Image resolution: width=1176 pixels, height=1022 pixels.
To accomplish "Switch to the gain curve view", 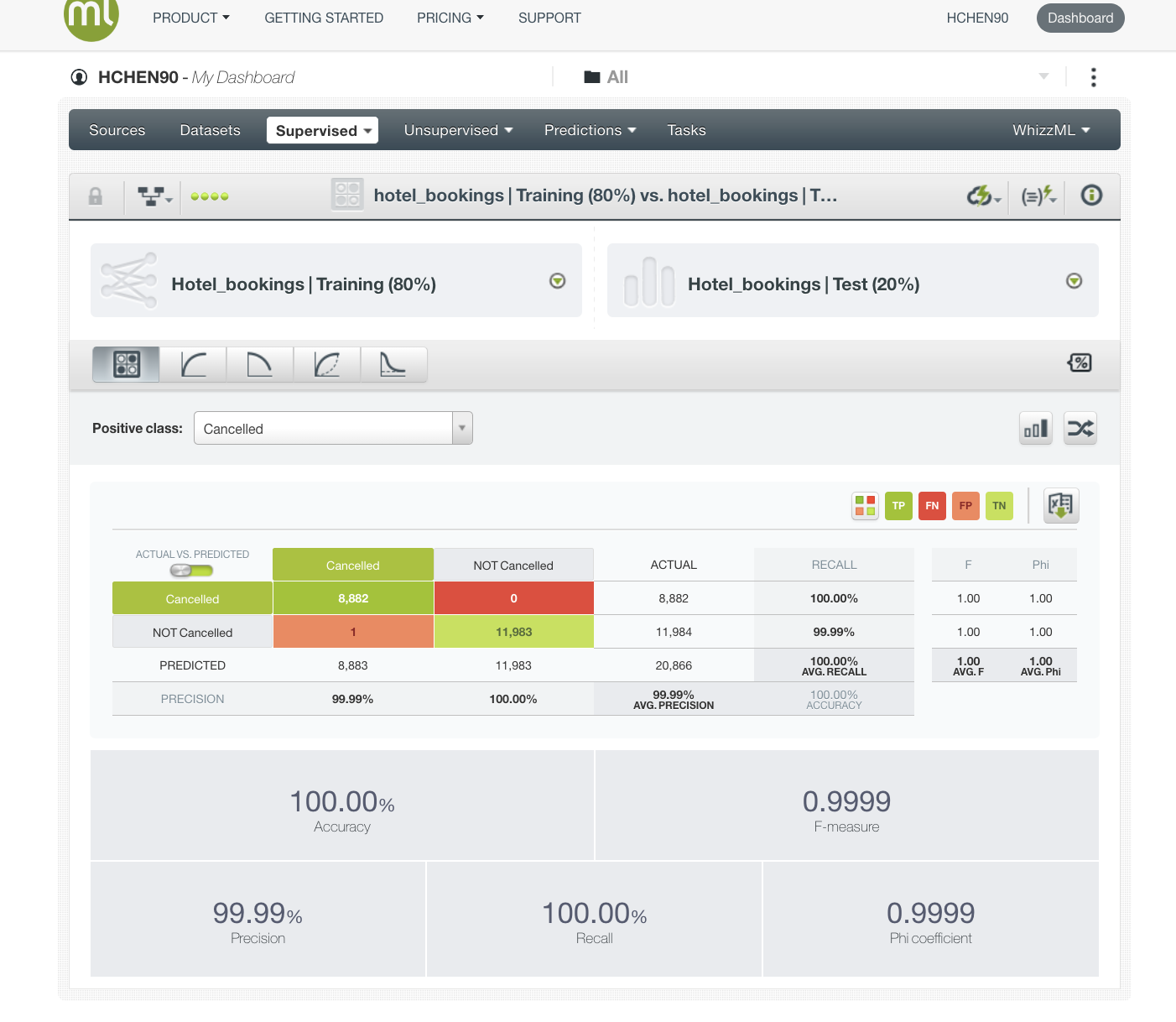I will pos(327,364).
